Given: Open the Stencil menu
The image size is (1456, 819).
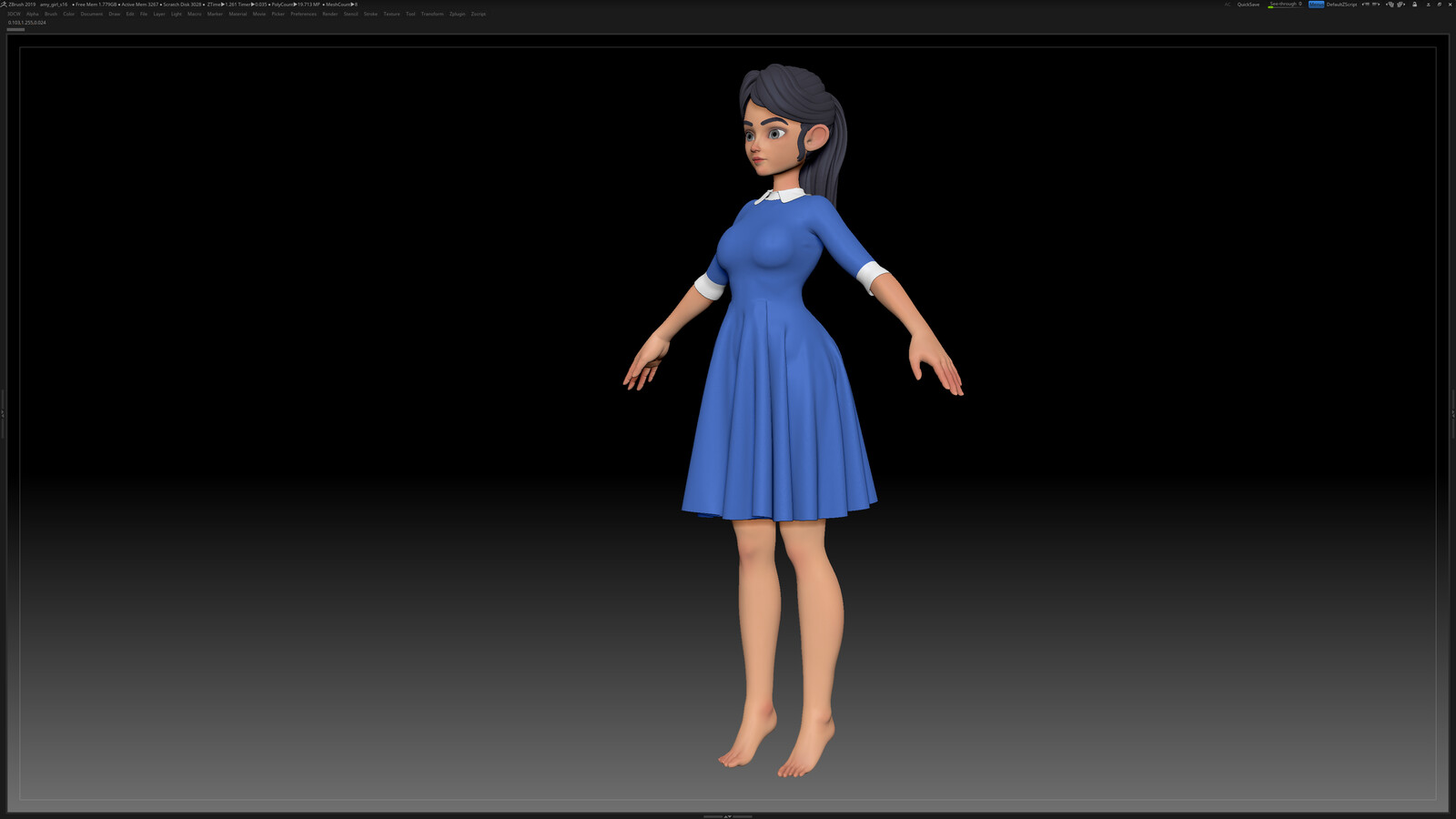Looking at the screenshot, I should 351,14.
